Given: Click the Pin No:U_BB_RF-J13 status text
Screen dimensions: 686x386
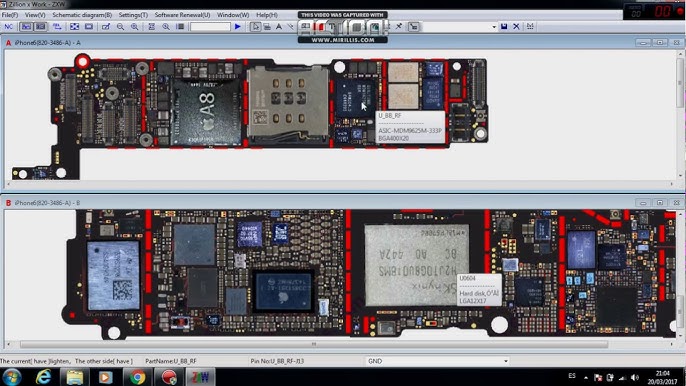Looking at the screenshot, I should tap(277, 361).
